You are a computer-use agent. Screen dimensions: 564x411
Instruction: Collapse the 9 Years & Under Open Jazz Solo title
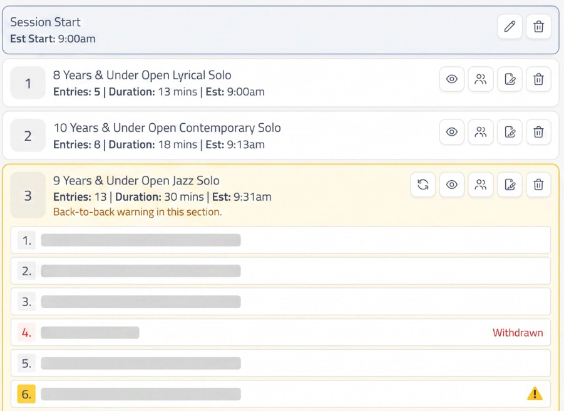(136, 181)
